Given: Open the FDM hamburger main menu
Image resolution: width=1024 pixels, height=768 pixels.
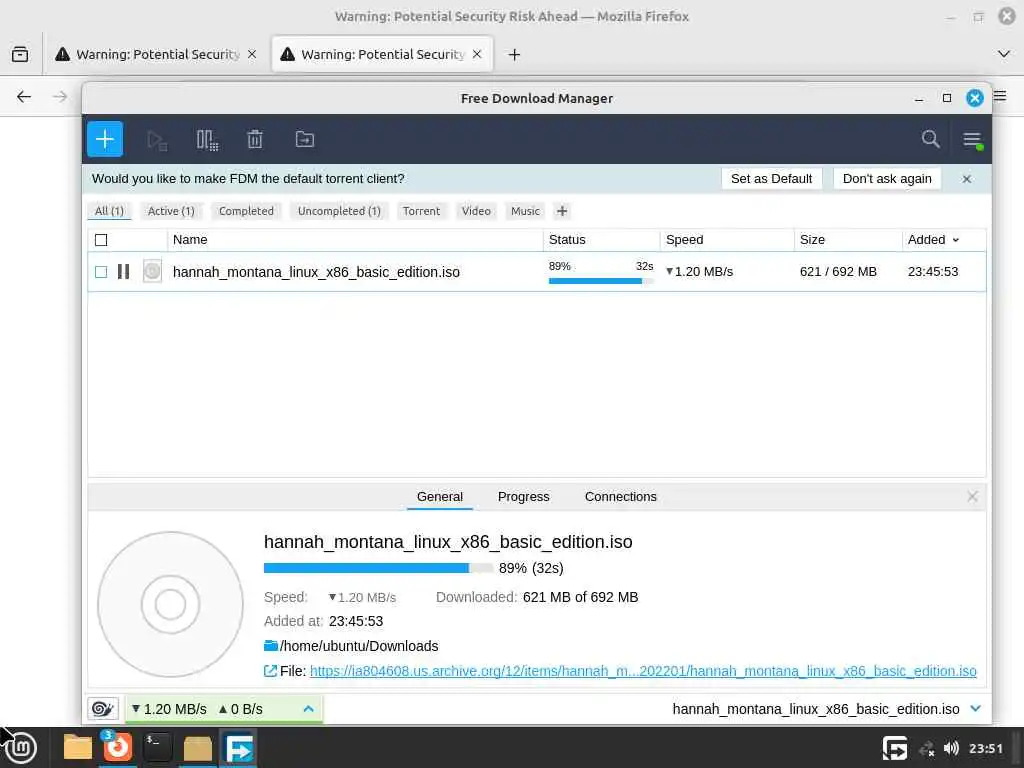Looking at the screenshot, I should pos(972,140).
